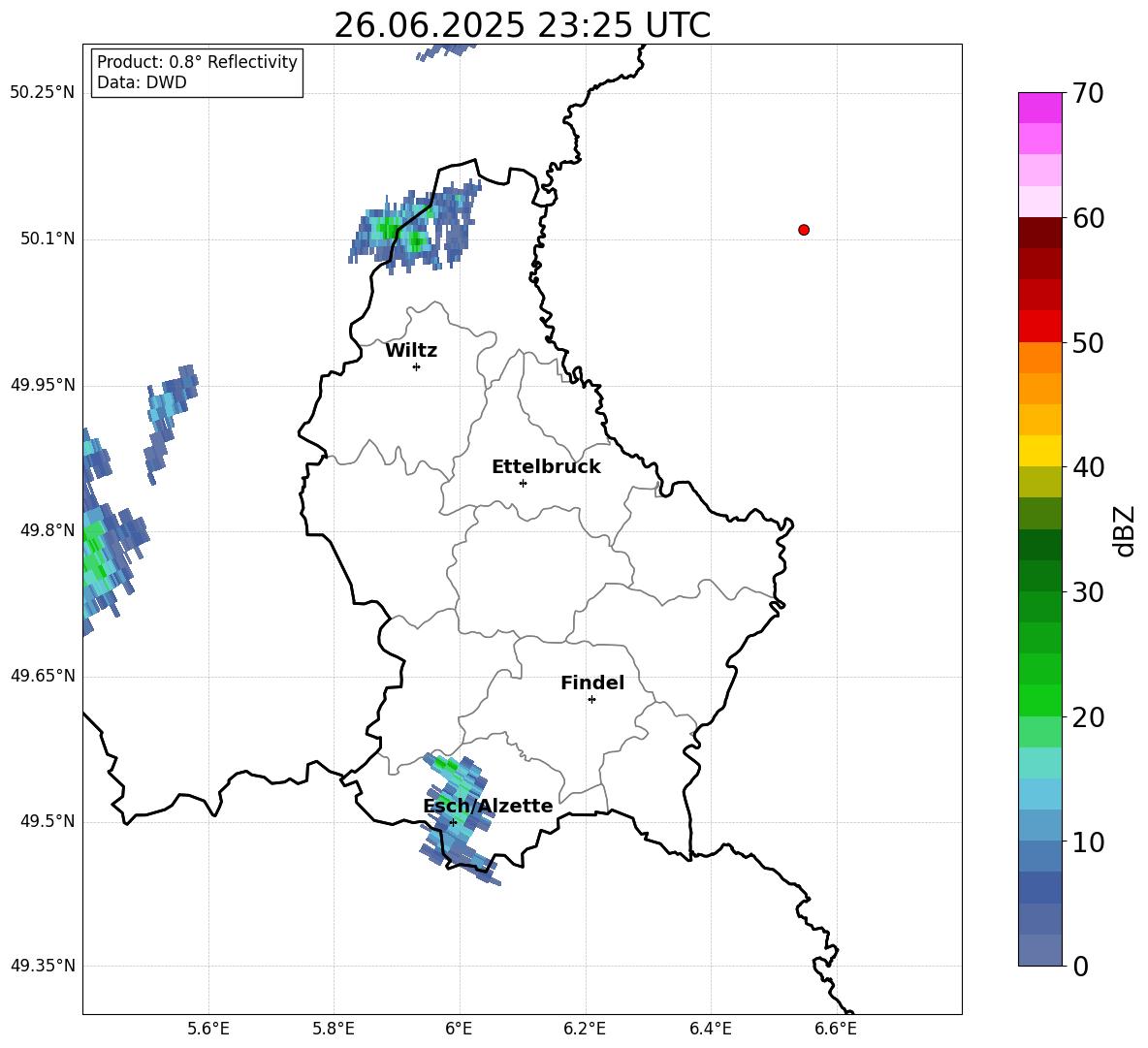1148x1048 pixels.
Task: Click the 6°E longitude label
Action: 459,1029
